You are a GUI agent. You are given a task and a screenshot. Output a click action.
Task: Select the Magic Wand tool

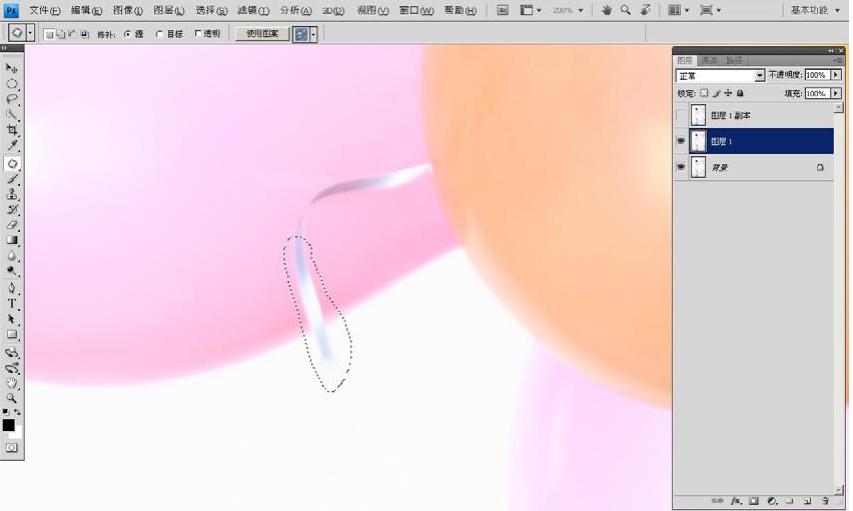tap(11, 115)
